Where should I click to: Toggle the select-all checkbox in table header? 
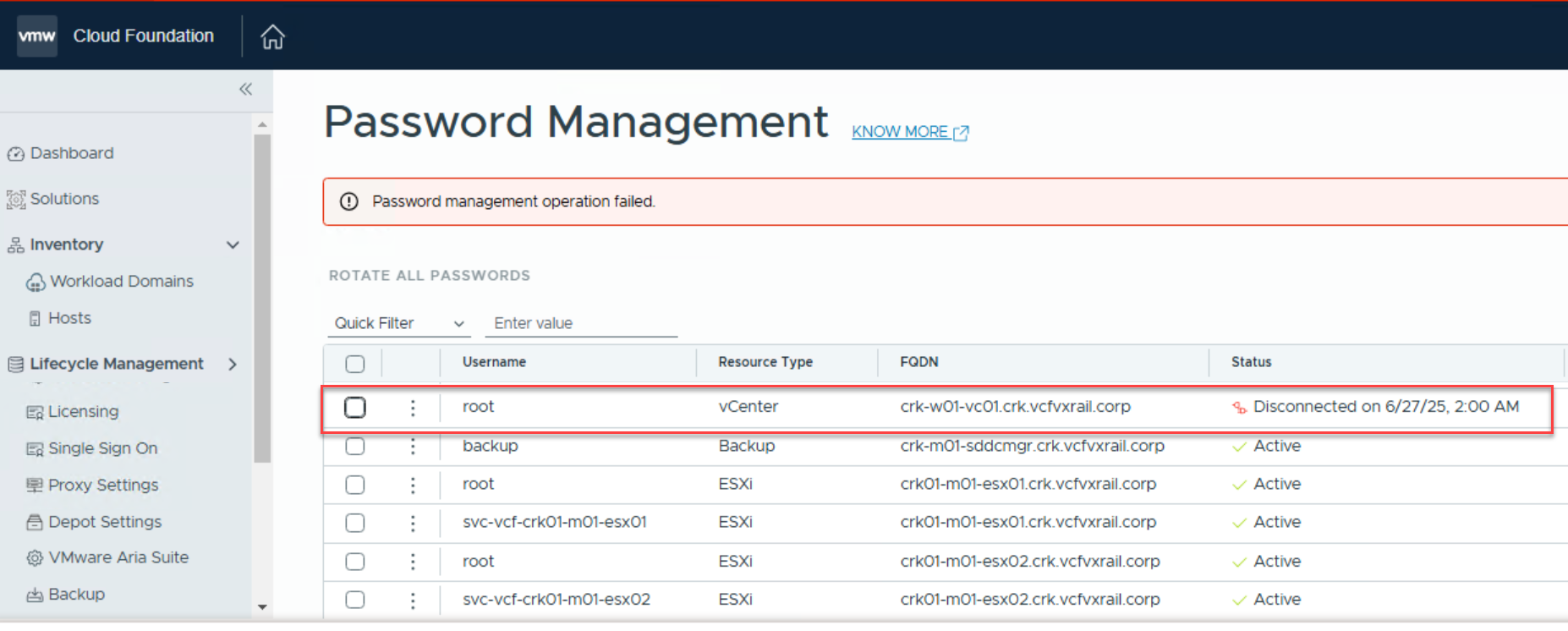pos(355,364)
